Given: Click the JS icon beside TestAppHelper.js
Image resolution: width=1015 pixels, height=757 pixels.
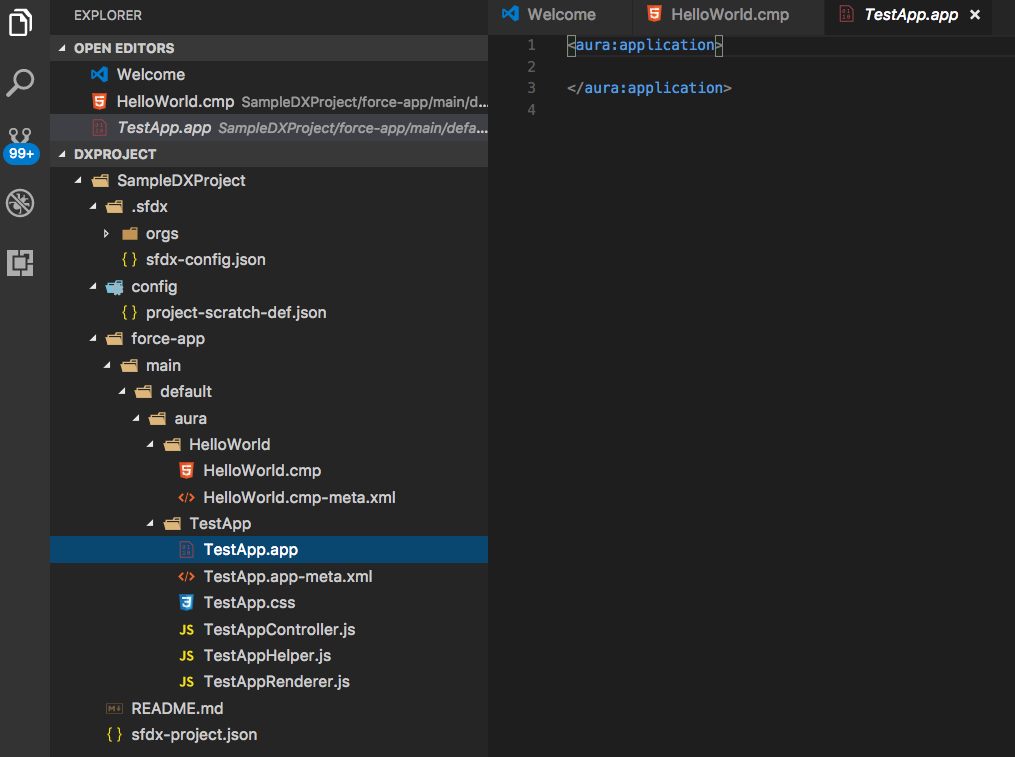Looking at the screenshot, I should [x=186, y=656].
